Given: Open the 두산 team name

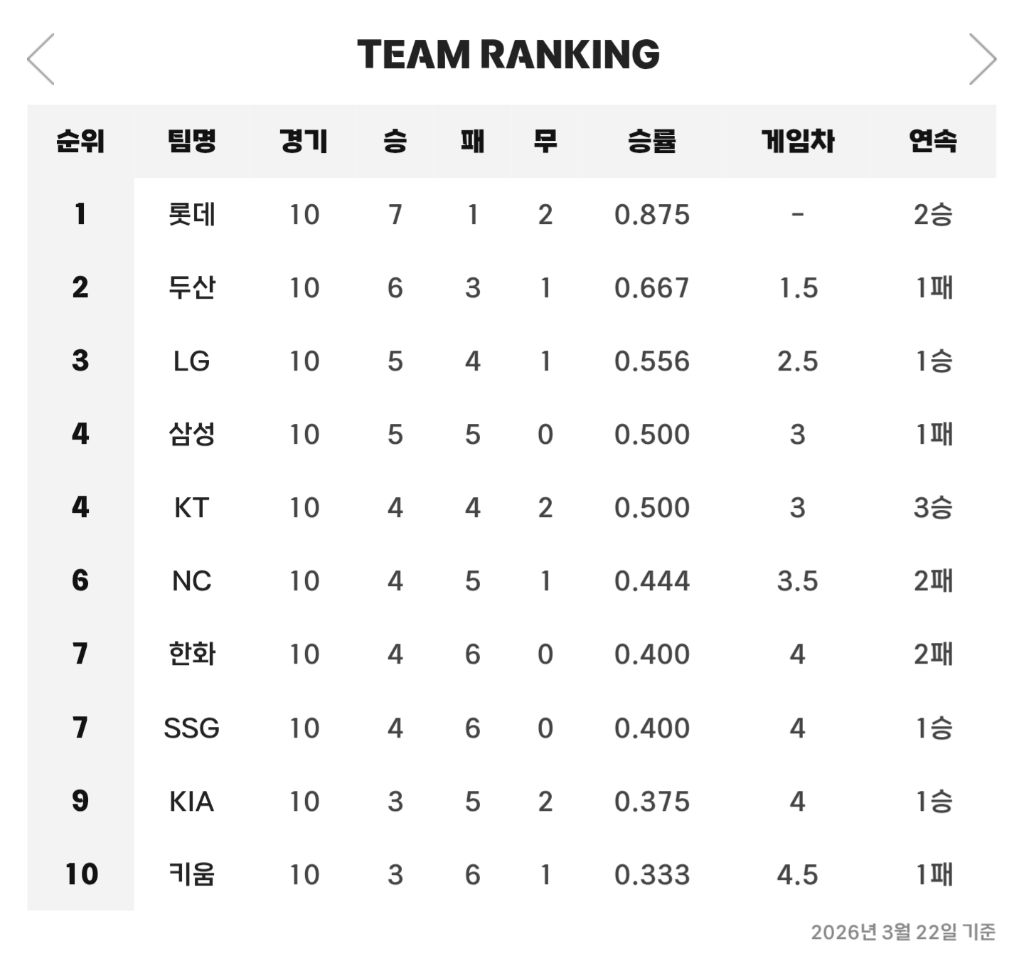Looking at the screenshot, I should click(x=191, y=288).
